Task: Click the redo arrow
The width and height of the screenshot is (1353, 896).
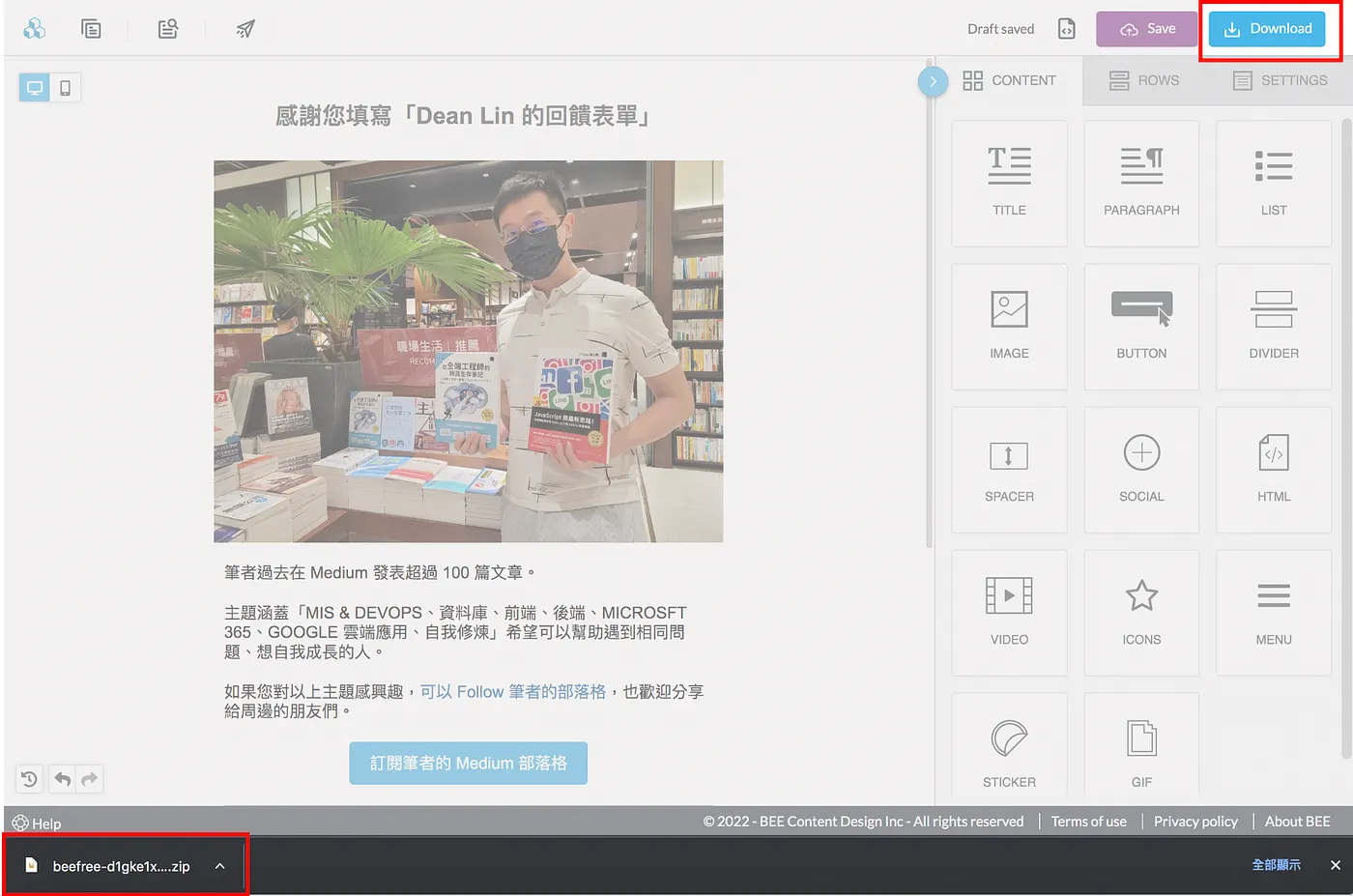Action: [x=90, y=779]
